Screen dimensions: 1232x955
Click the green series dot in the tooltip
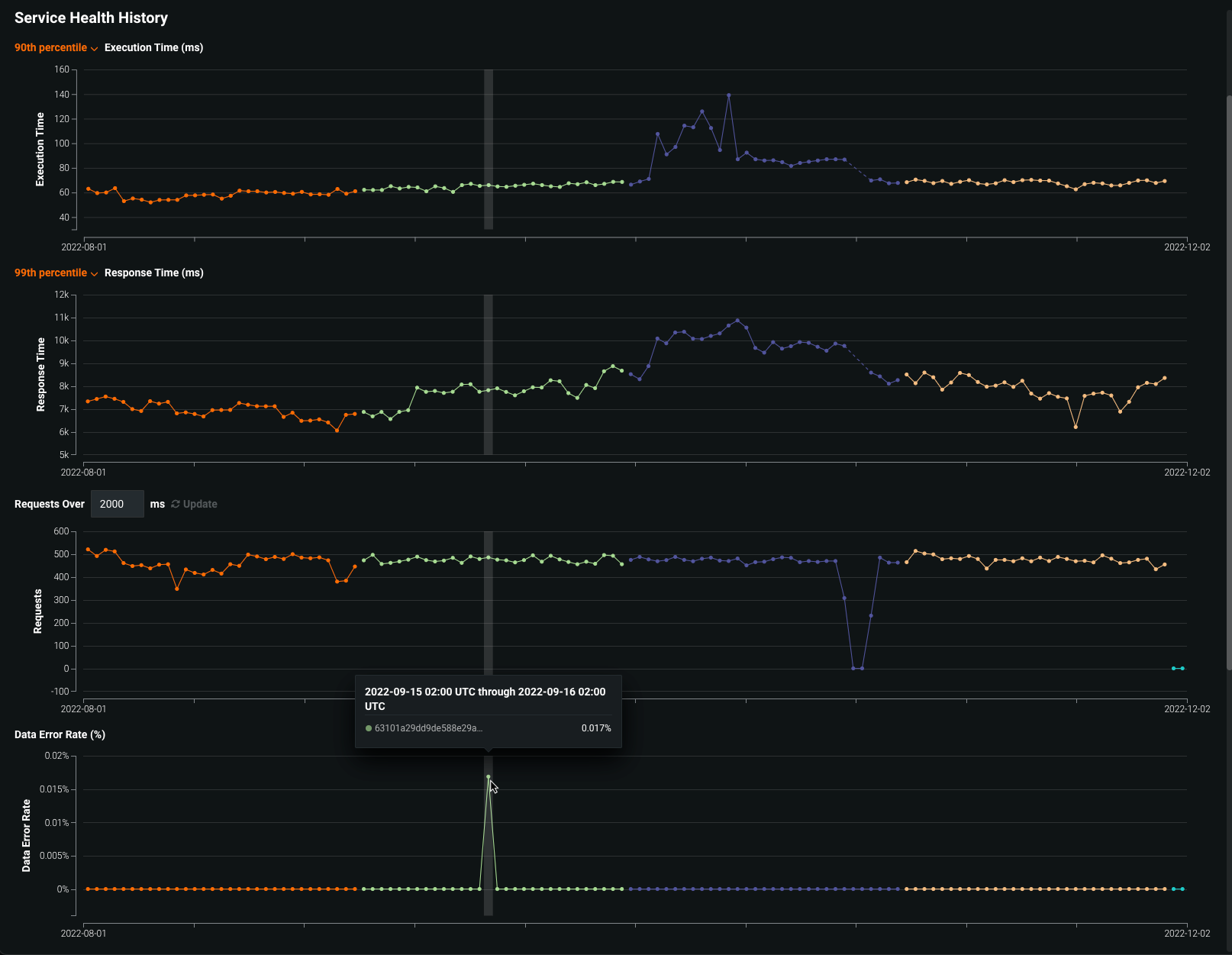click(x=369, y=728)
